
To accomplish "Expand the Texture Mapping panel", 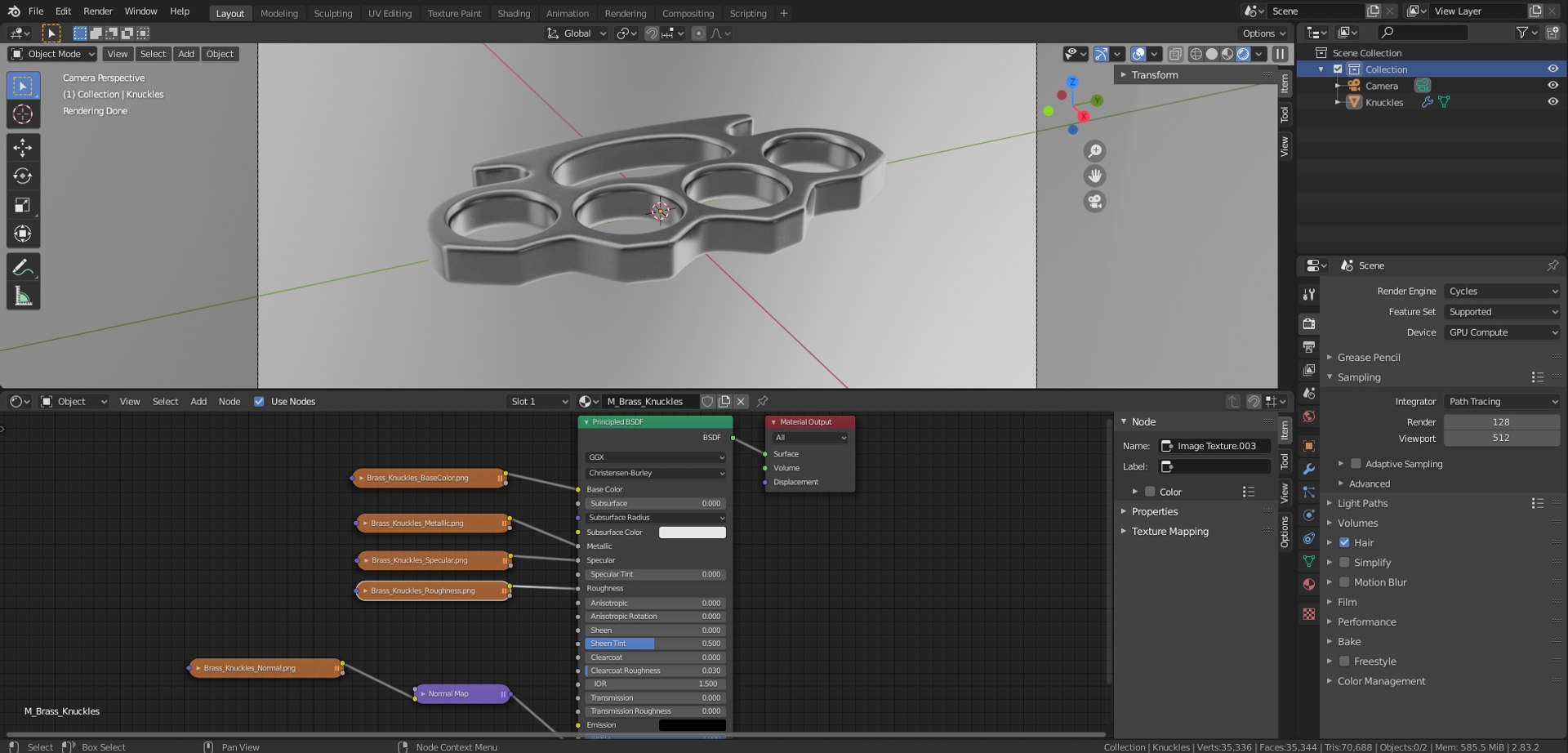I will [1169, 531].
